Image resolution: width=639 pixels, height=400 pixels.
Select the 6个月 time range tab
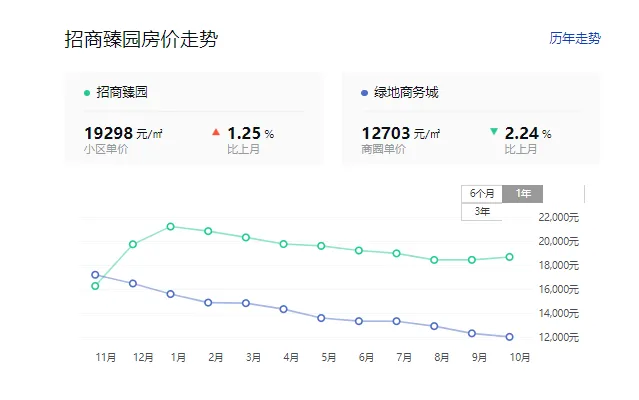[482, 193]
